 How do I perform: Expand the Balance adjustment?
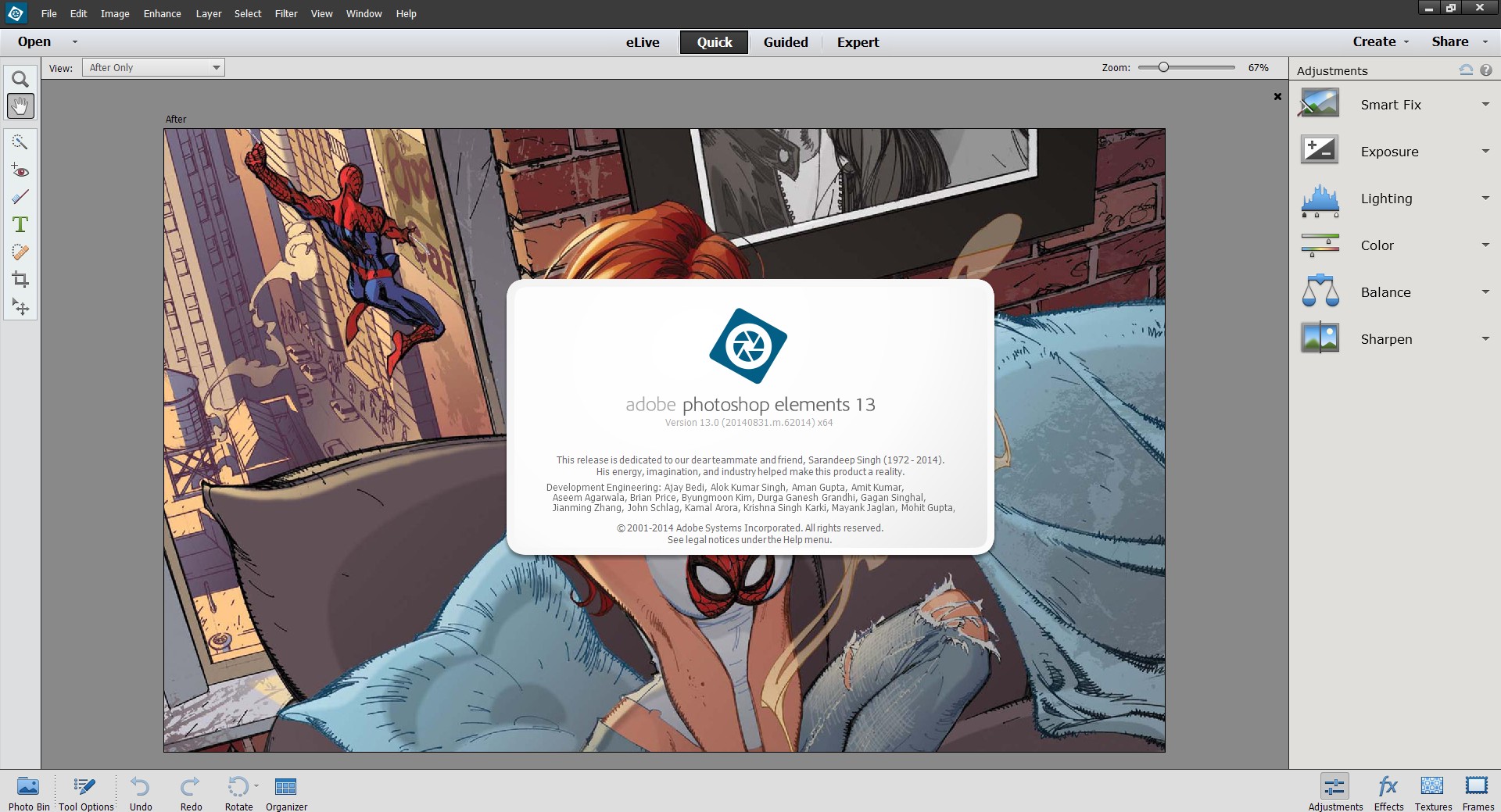point(1485,292)
